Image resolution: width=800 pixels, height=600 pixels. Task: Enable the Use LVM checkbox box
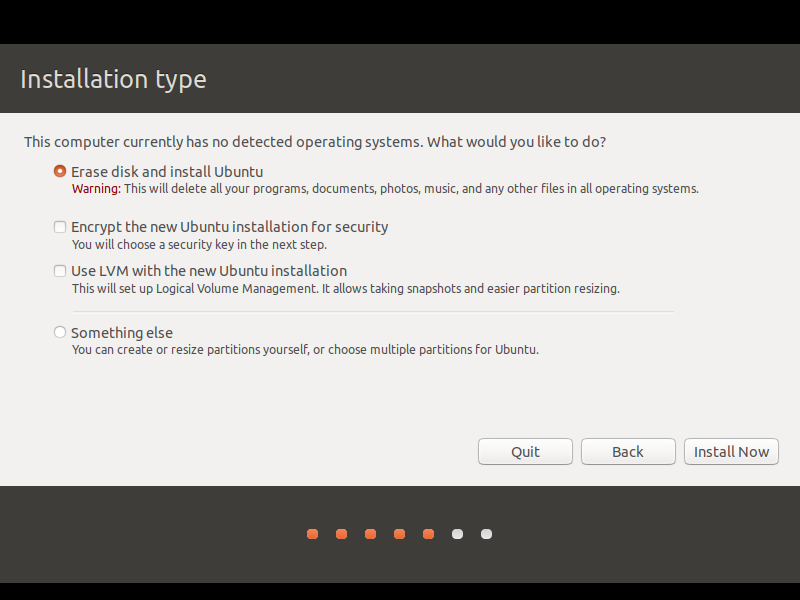[60, 271]
